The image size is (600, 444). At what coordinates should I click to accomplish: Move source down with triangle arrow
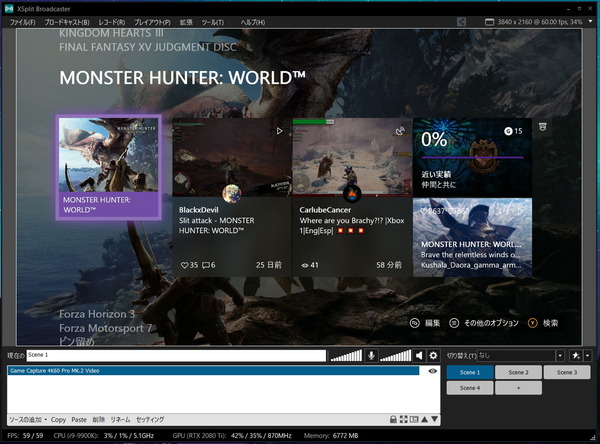coord(435,419)
